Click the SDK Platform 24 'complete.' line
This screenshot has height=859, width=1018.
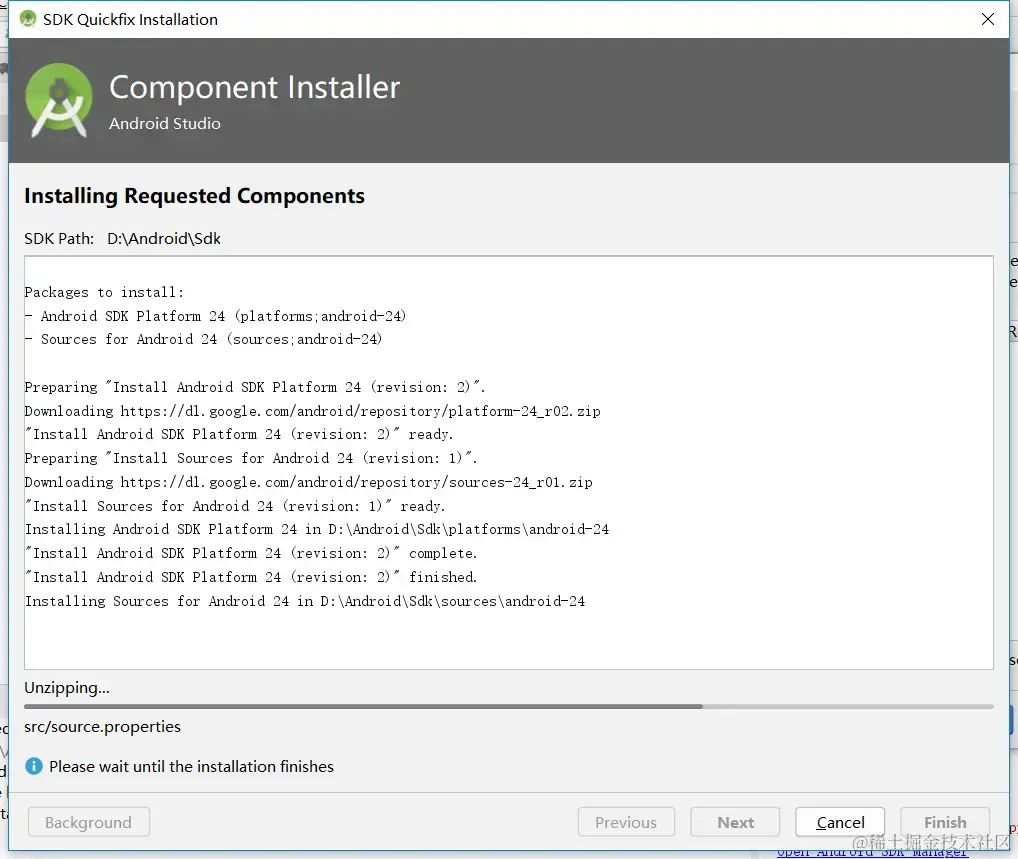point(251,553)
